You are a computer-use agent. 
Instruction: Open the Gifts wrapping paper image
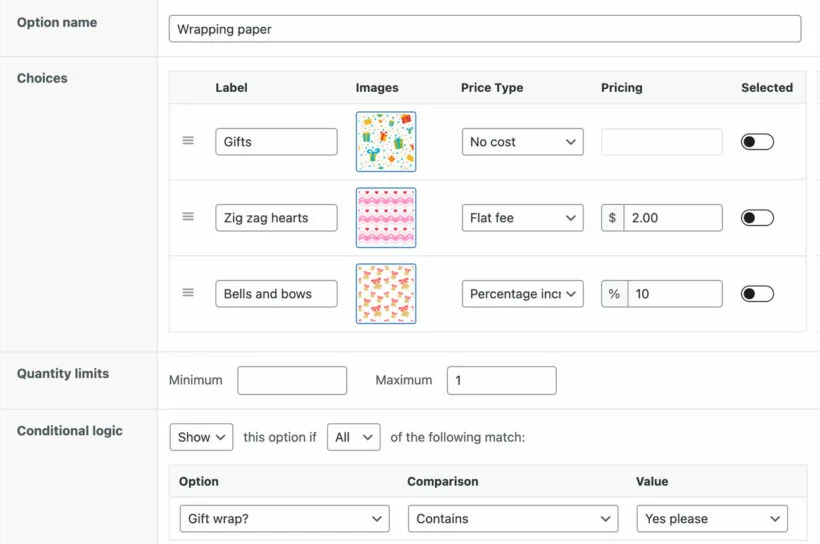coord(386,142)
